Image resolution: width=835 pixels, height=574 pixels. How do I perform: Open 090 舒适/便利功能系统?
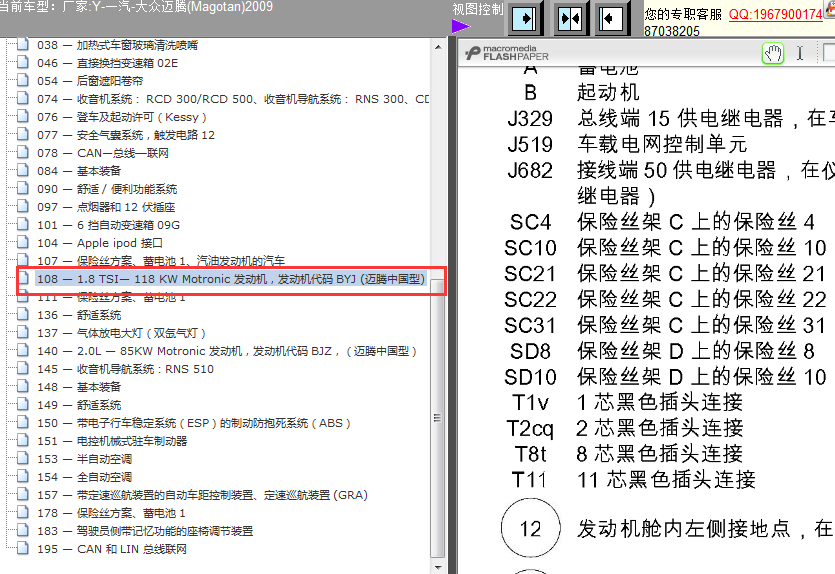(107, 189)
